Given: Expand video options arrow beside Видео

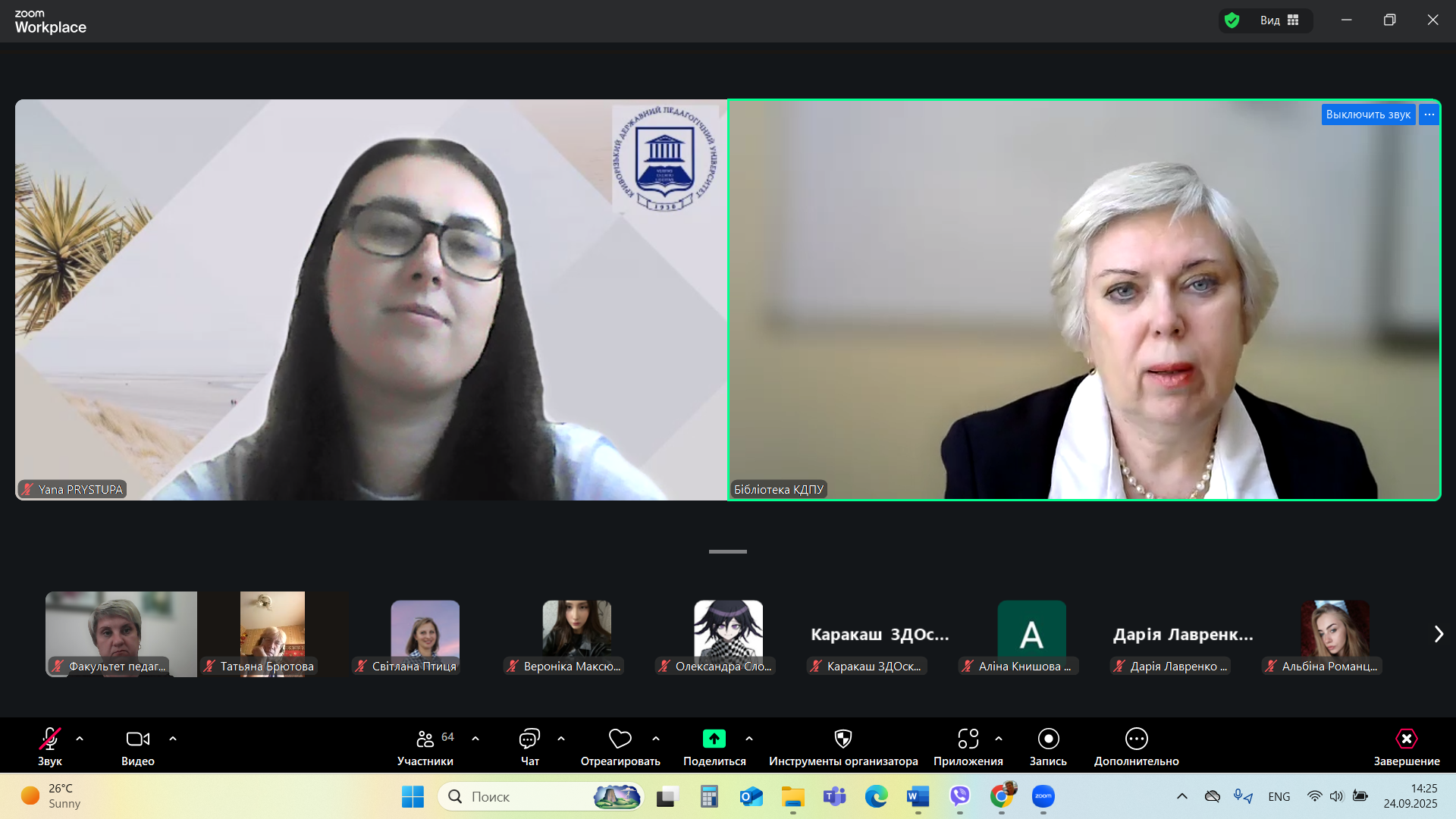Looking at the screenshot, I should tap(173, 739).
